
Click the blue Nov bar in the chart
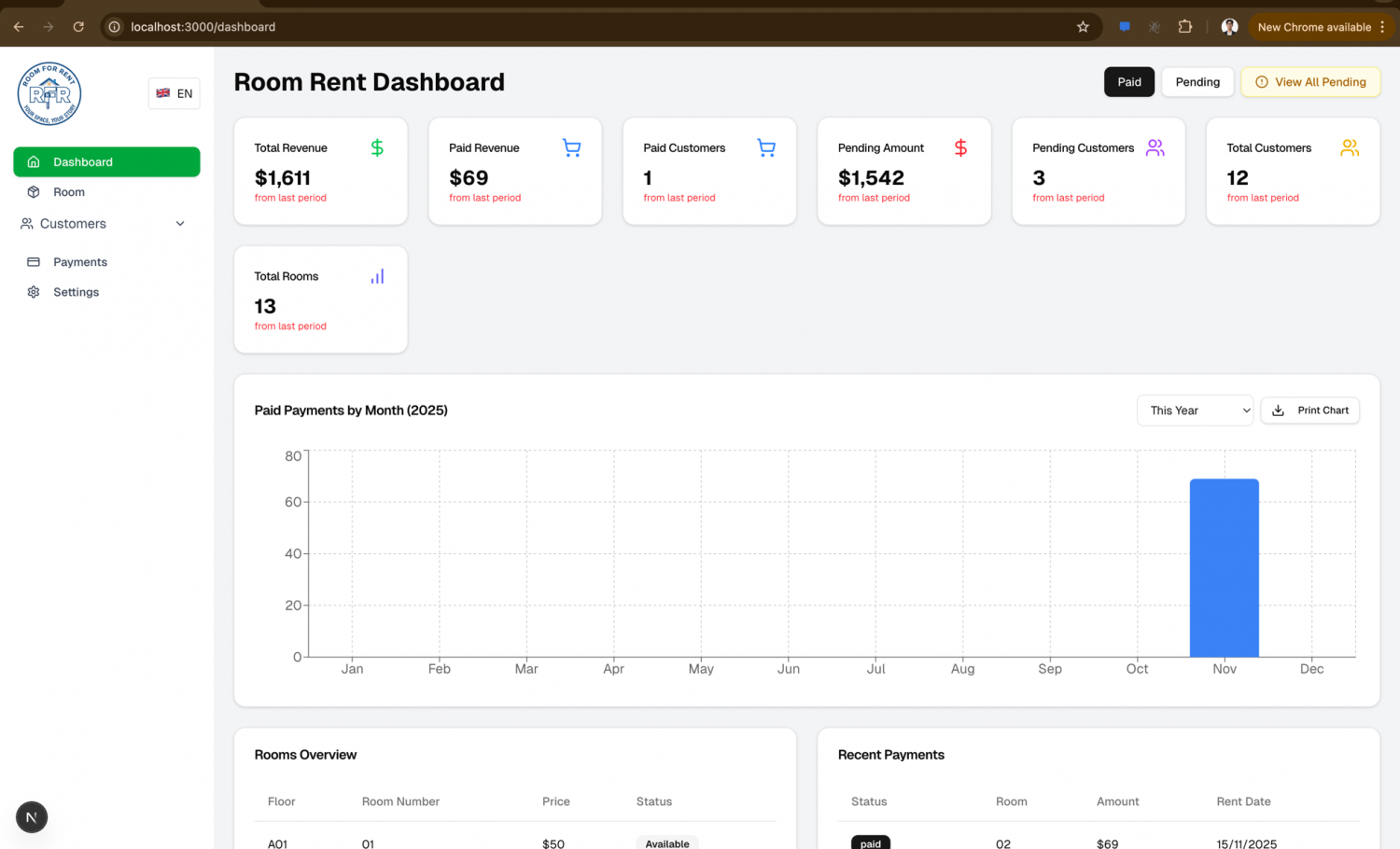[x=1224, y=567]
